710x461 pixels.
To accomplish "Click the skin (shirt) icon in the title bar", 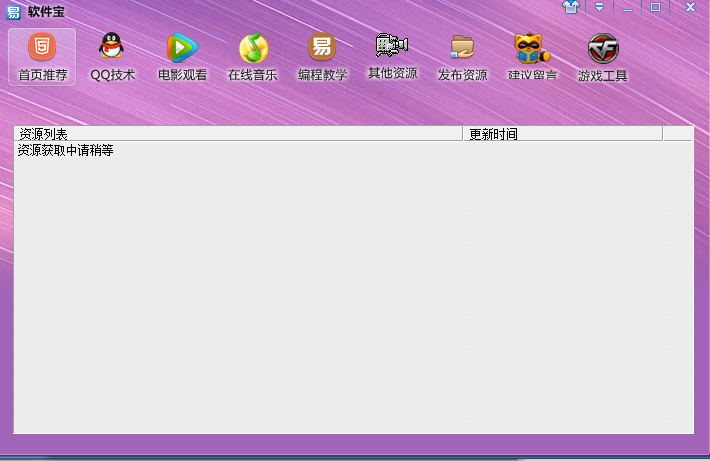I will 571,7.
